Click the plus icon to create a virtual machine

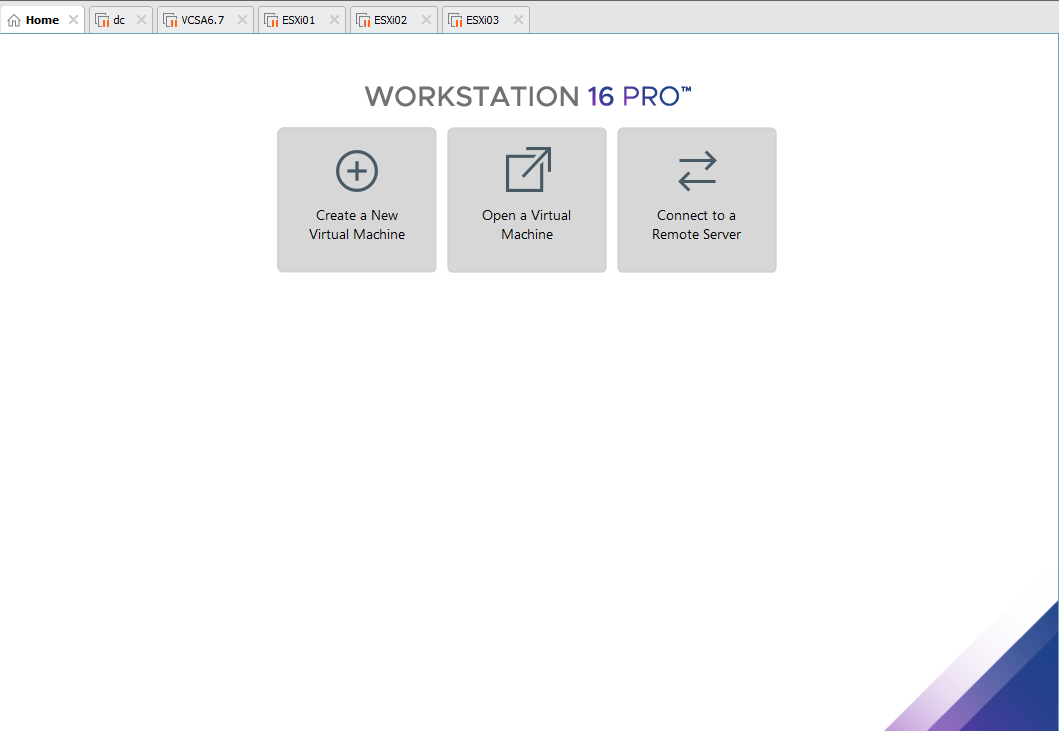(357, 170)
